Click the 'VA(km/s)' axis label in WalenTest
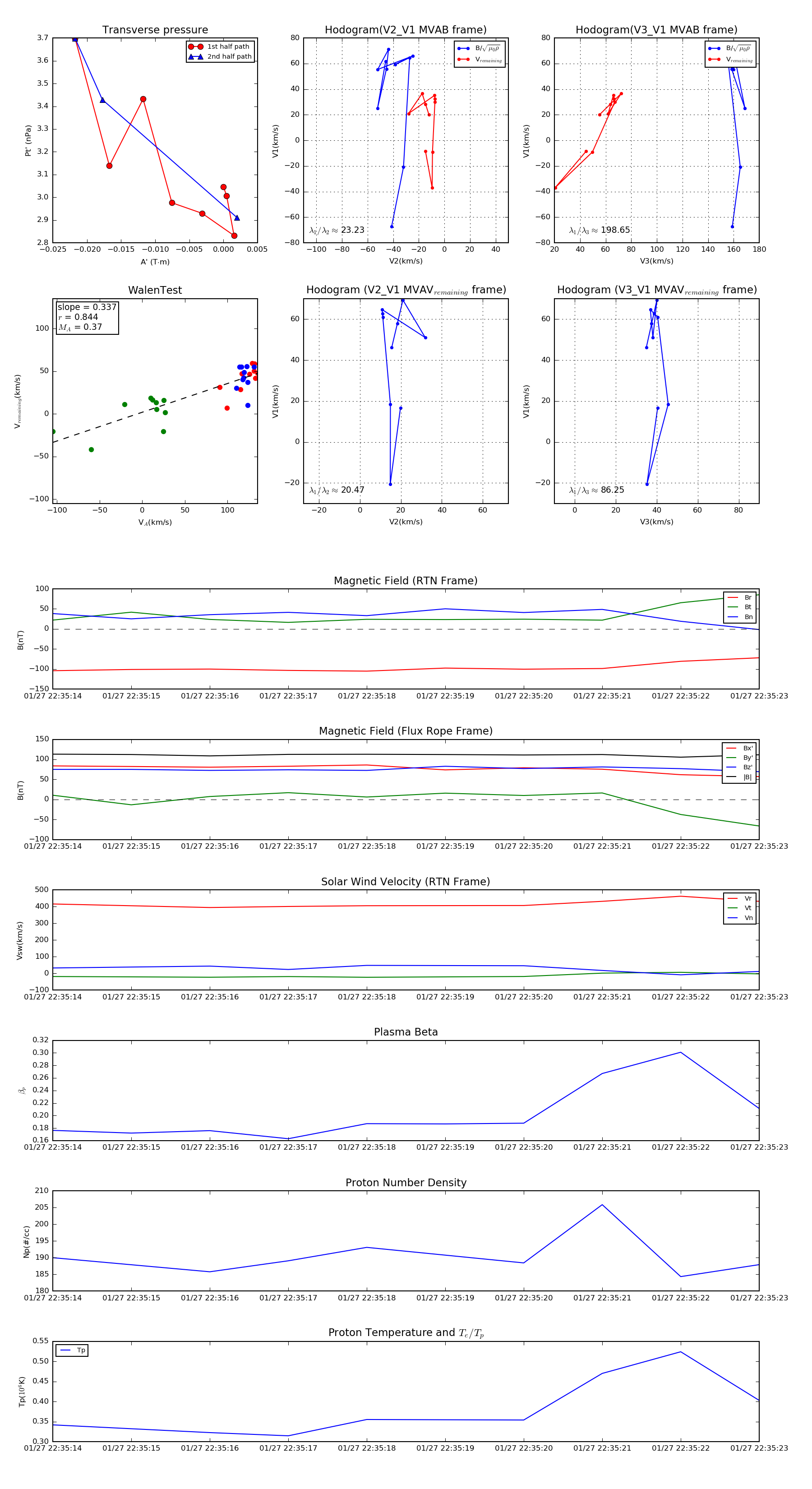Image resolution: width=812 pixels, height=1489 pixels. tap(155, 523)
